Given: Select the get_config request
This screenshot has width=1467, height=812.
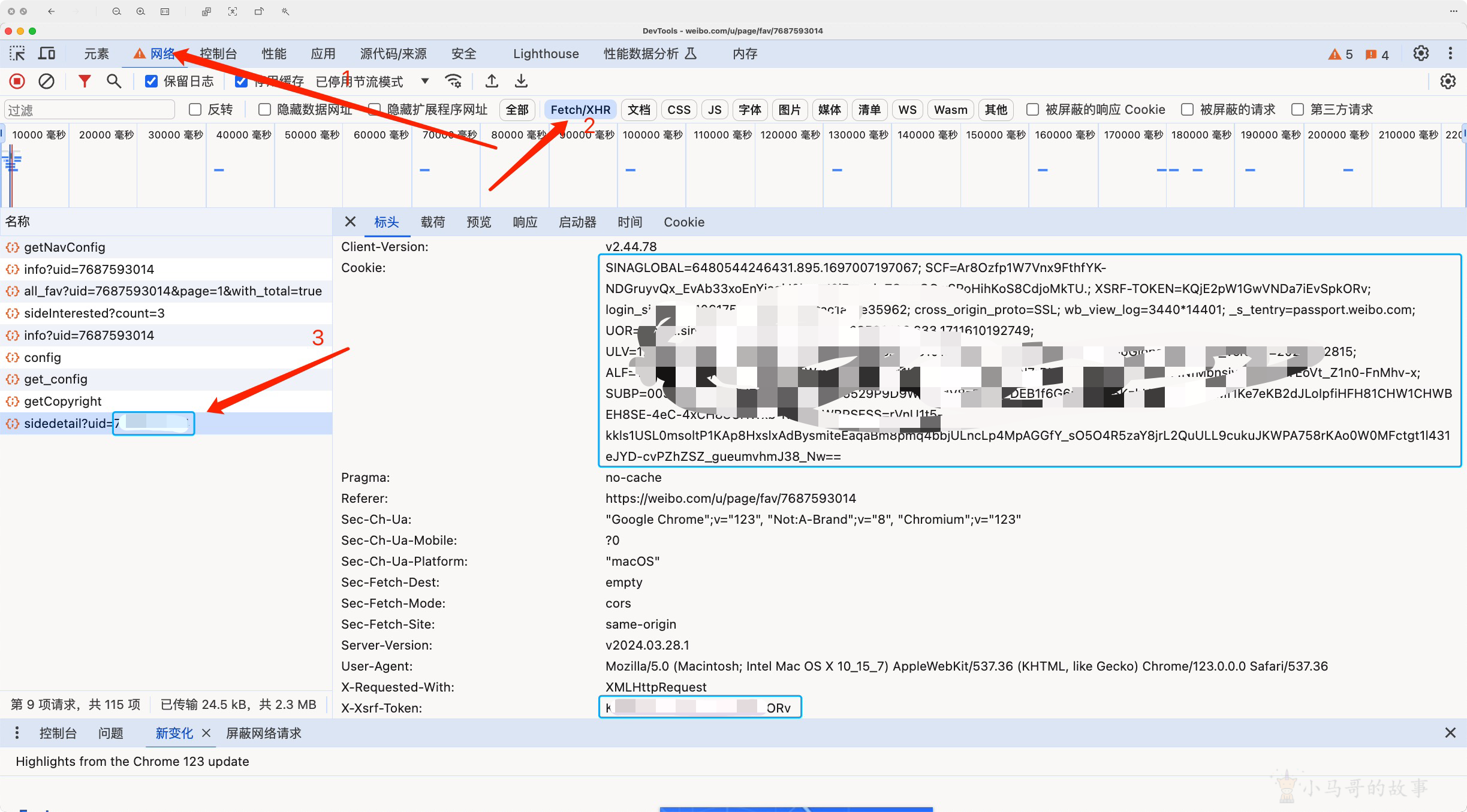Looking at the screenshot, I should pyautogui.click(x=166, y=379).
